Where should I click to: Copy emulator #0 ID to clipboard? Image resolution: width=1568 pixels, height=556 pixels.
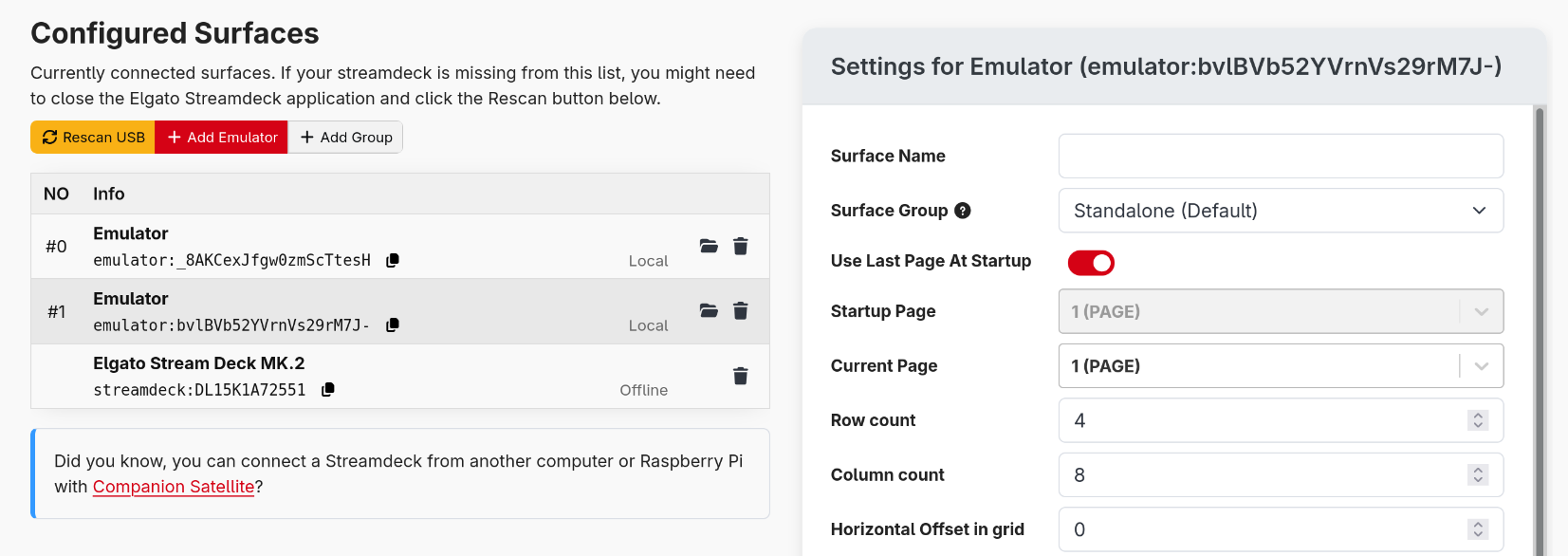(x=393, y=260)
